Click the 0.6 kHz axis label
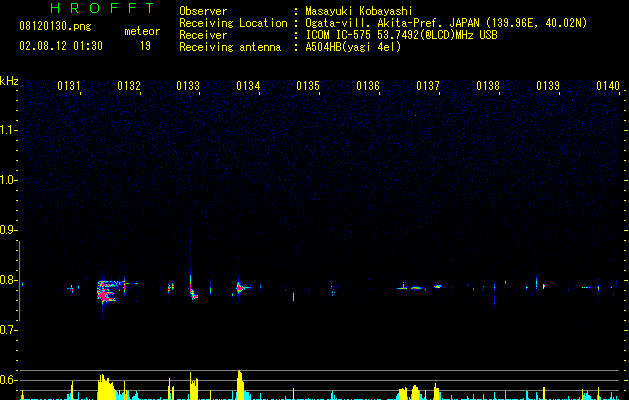The height and width of the screenshot is (400, 629). (8, 380)
